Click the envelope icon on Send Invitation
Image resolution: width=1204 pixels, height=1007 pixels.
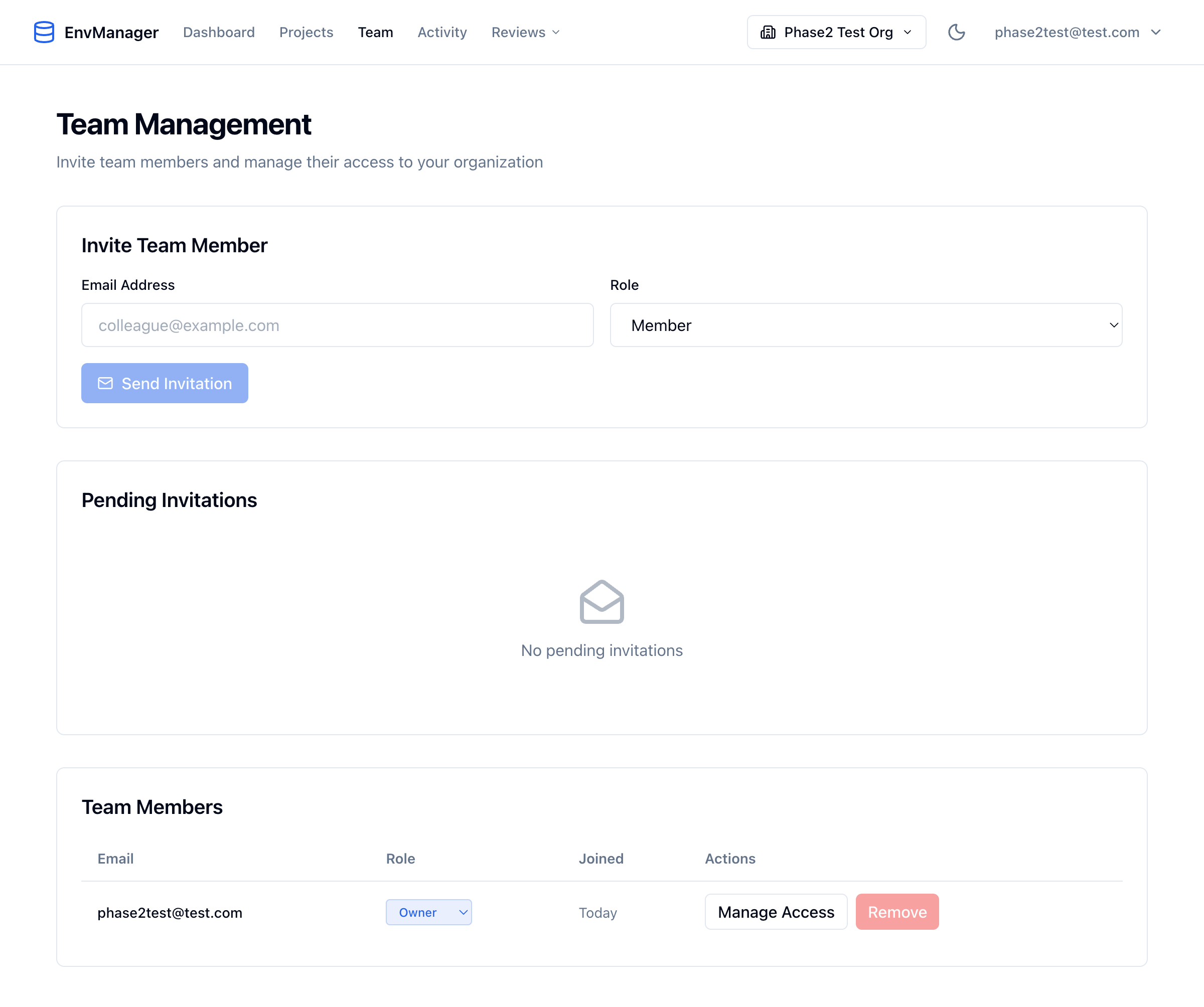105,383
